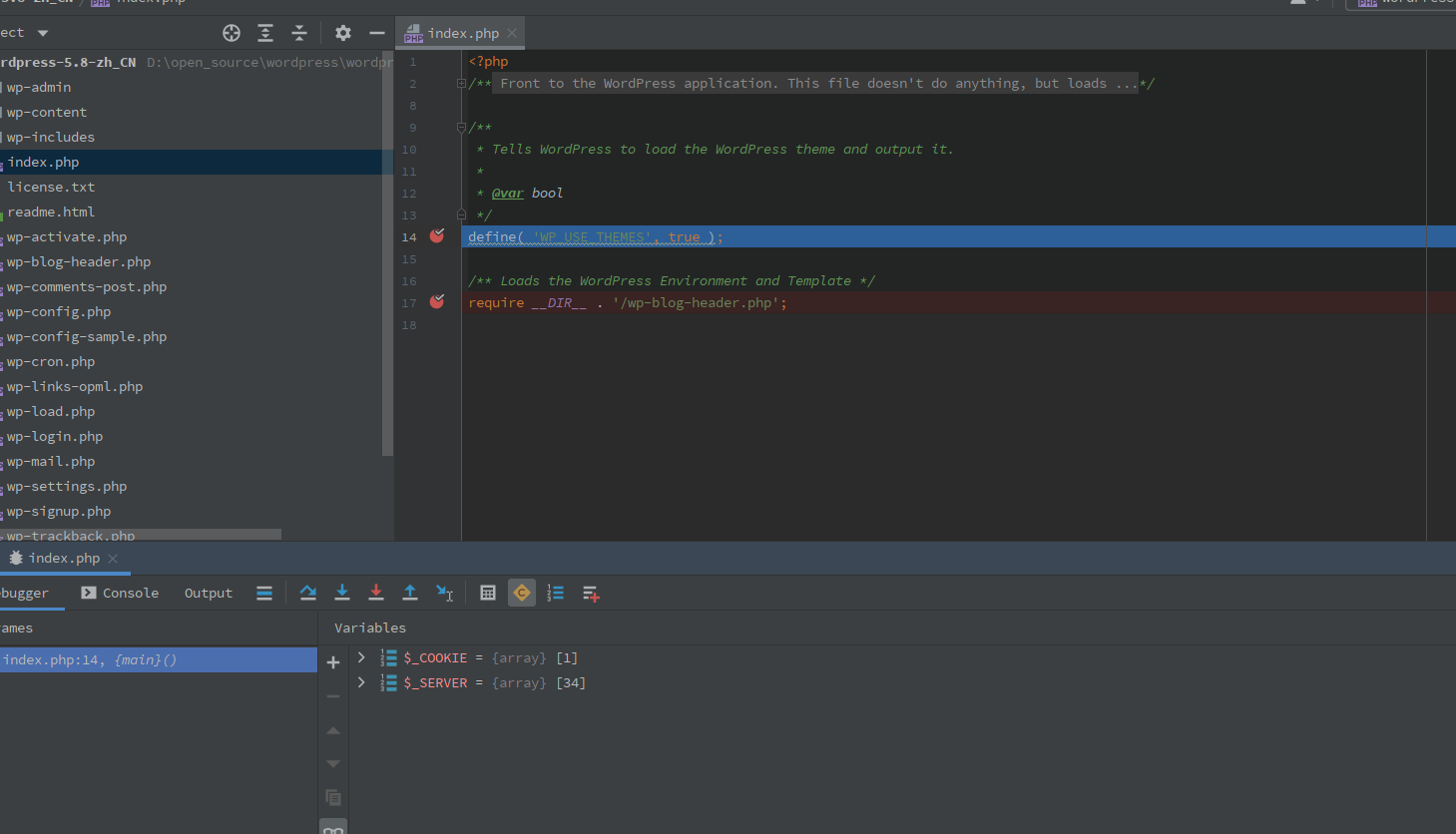Click the Run to Cursor icon

(x=445, y=593)
